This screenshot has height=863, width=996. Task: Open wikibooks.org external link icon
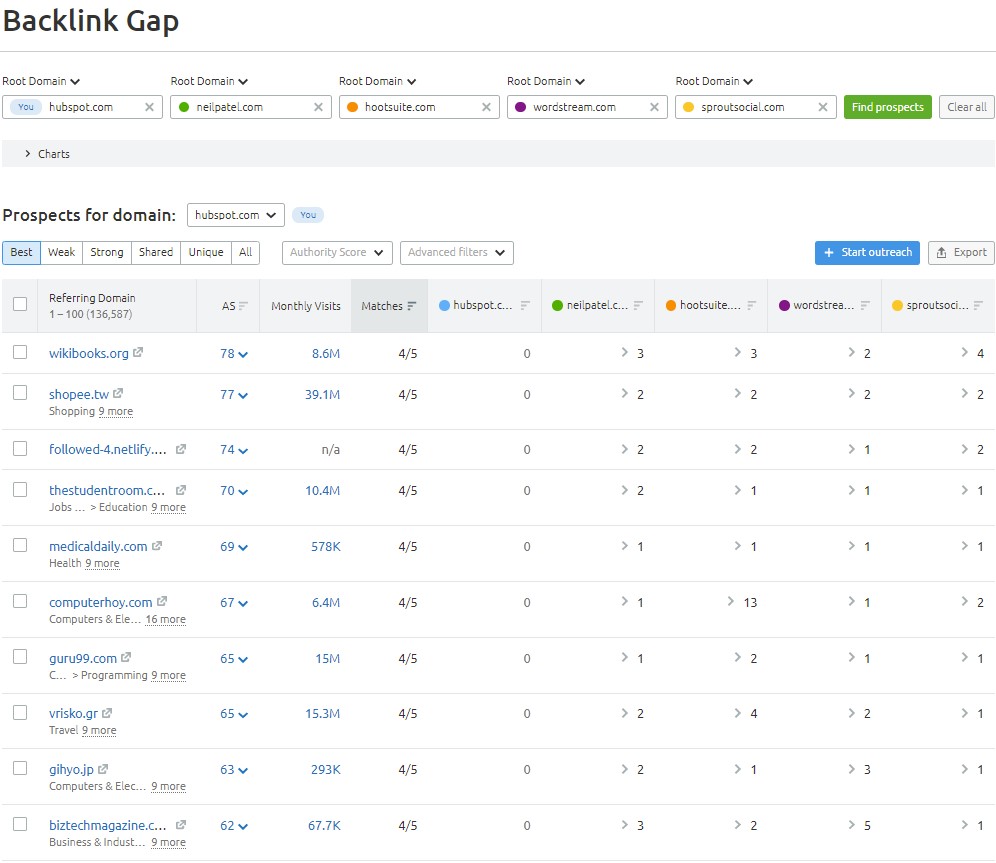138,352
